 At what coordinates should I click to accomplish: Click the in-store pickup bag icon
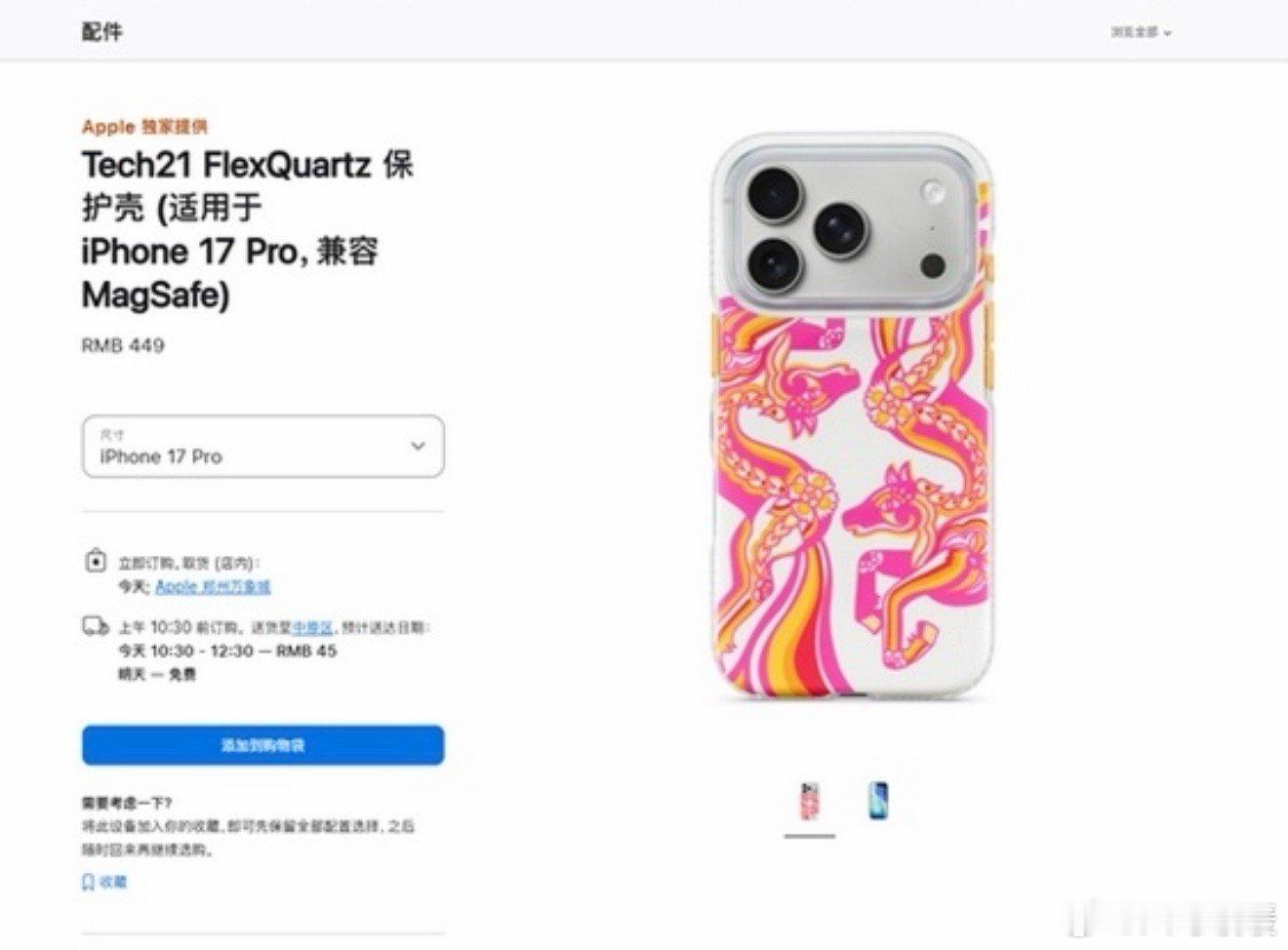[x=95, y=562]
